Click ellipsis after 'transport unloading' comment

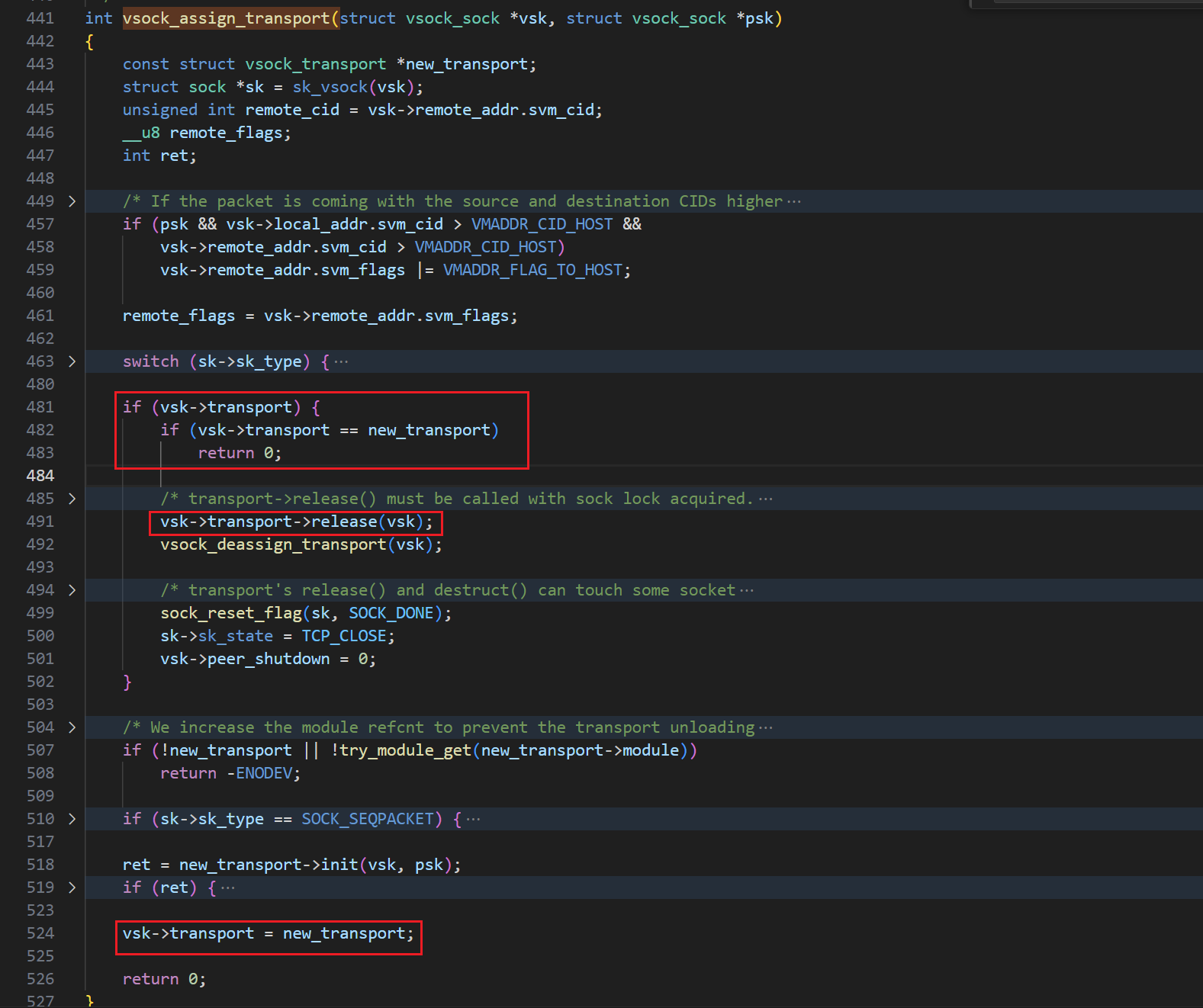pos(766,728)
